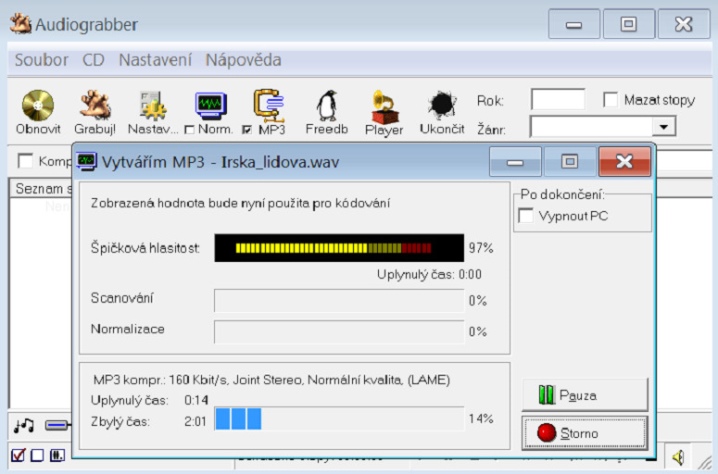Pause encoding with the Pauza button
The image size is (718, 474).
tap(585, 394)
